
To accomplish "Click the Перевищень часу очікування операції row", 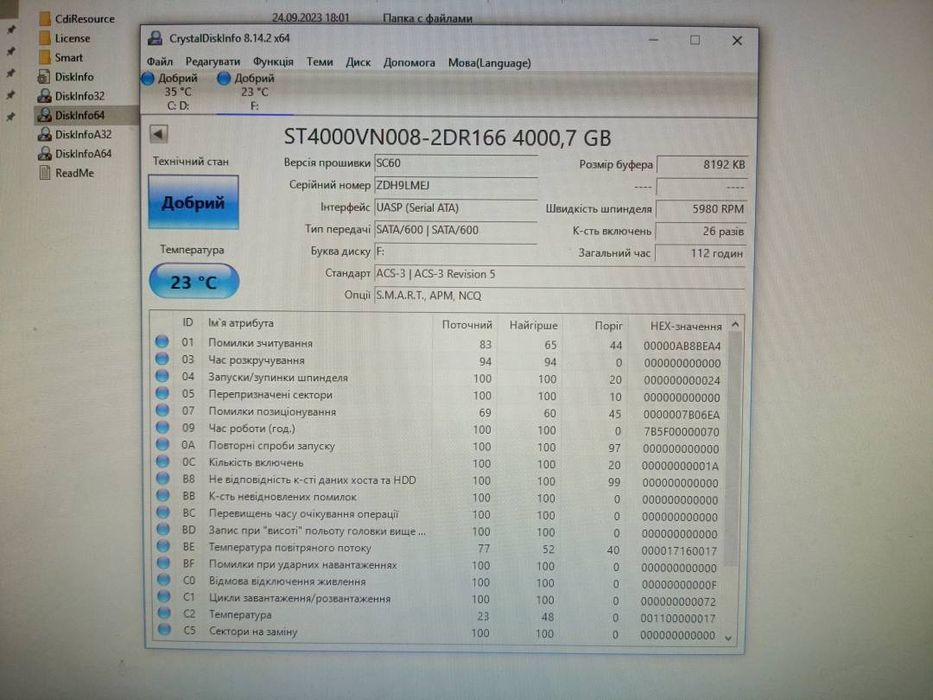I will 439,515.
